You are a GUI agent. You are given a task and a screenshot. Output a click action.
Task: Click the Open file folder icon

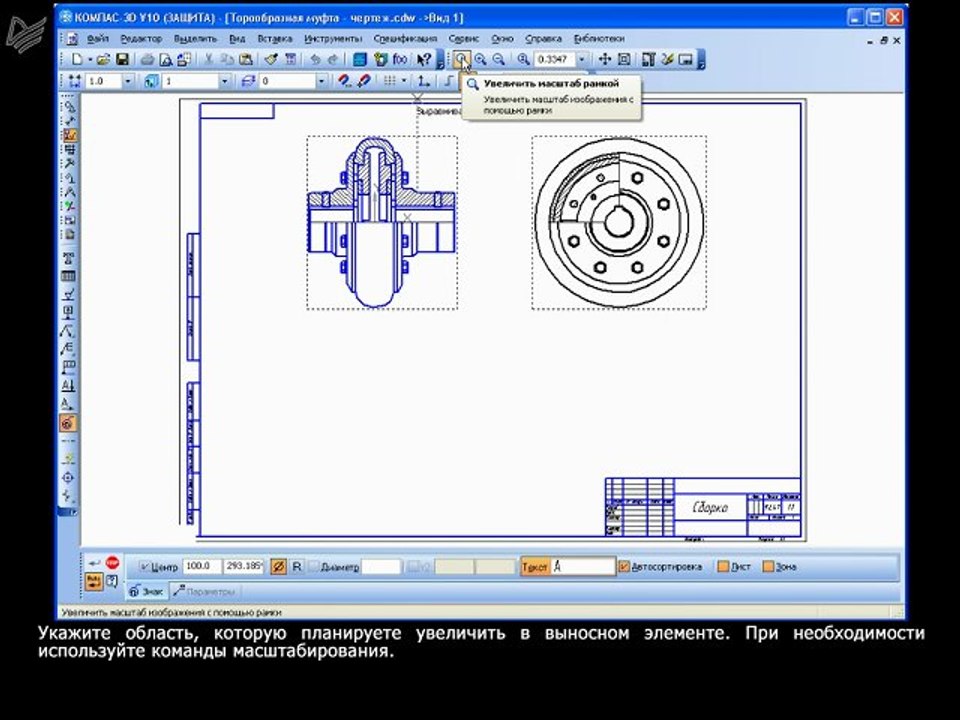pos(103,59)
